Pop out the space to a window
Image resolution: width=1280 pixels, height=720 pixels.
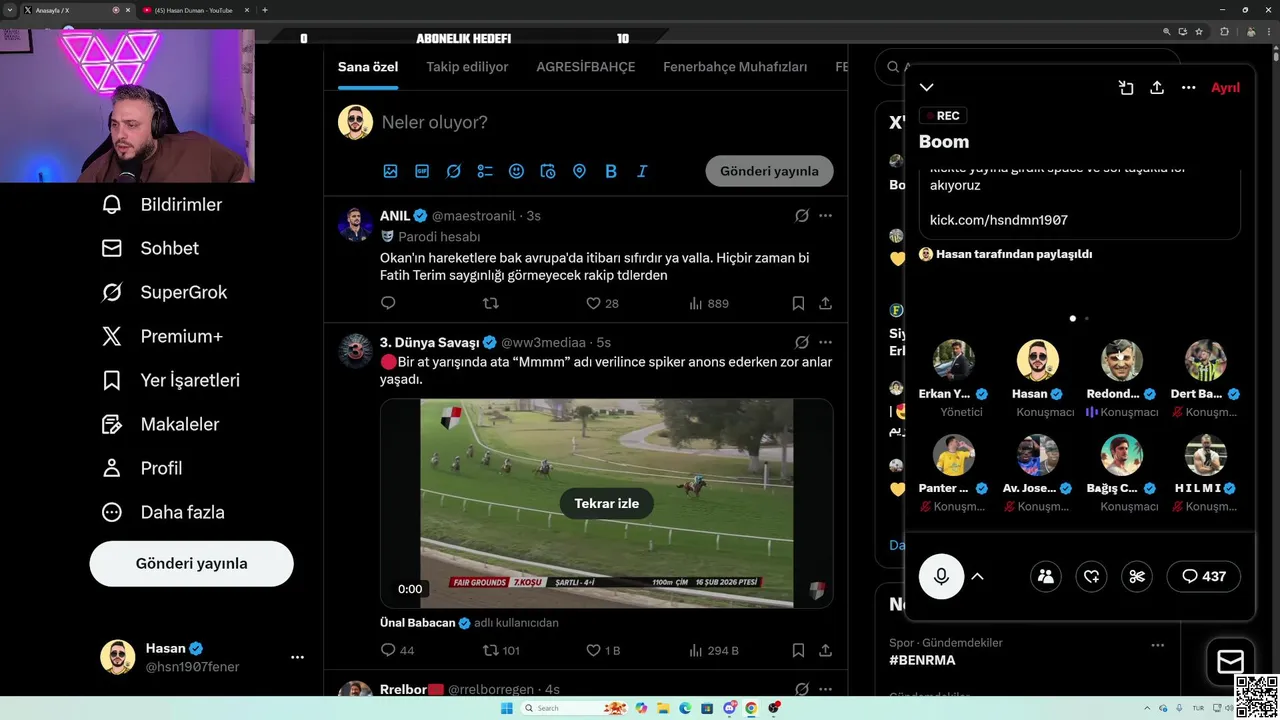click(x=1126, y=87)
